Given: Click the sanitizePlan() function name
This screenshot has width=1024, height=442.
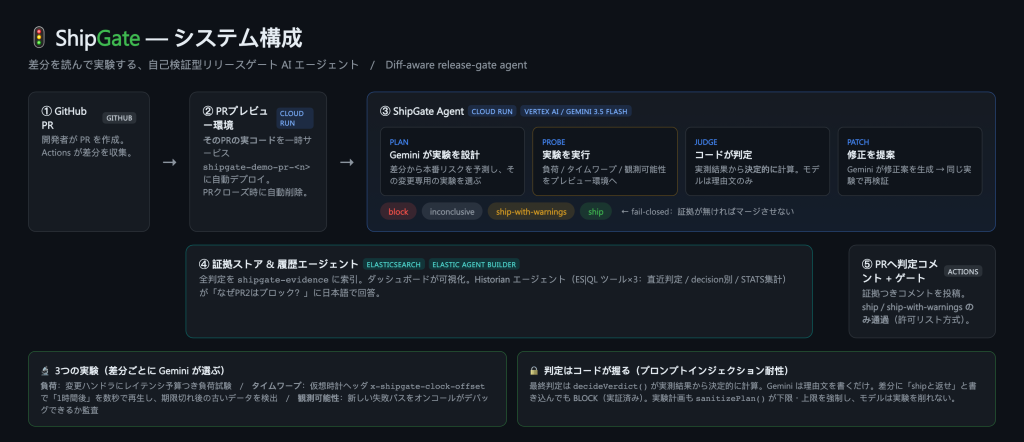Looking at the screenshot, I should point(730,398).
